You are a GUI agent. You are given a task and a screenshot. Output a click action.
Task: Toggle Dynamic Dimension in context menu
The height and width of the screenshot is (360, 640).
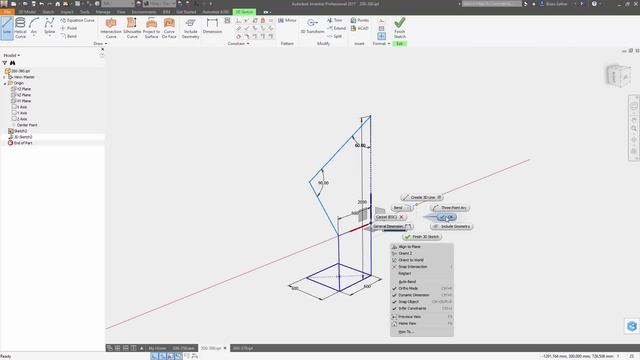(422, 295)
